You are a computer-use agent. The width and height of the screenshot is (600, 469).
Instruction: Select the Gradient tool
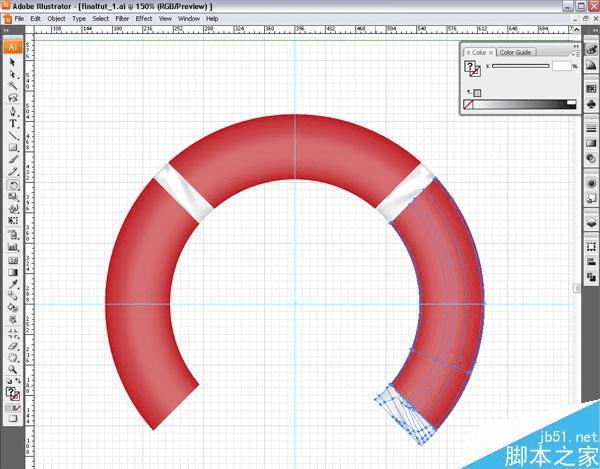pyautogui.click(x=13, y=272)
